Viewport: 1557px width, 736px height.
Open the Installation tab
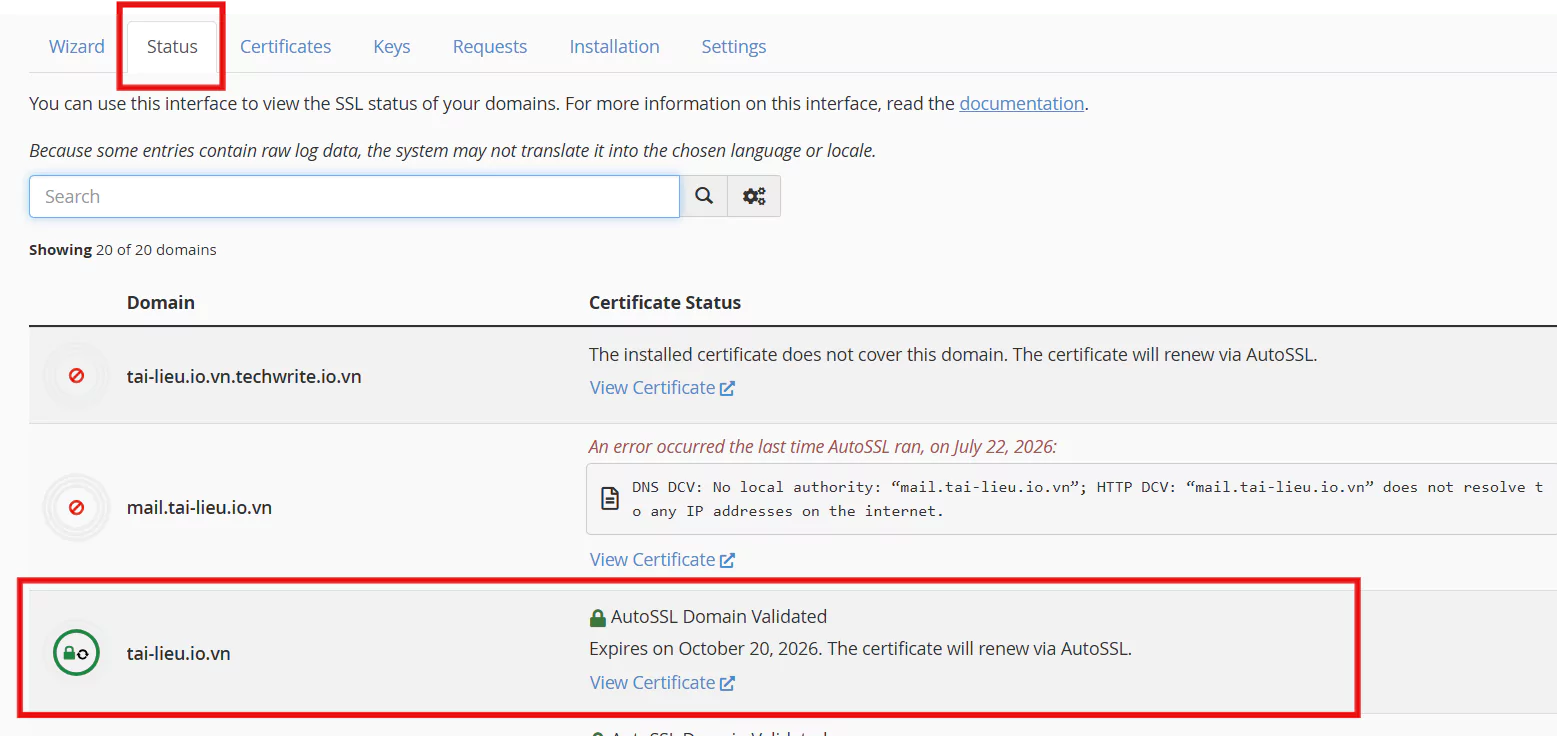pyautogui.click(x=614, y=47)
